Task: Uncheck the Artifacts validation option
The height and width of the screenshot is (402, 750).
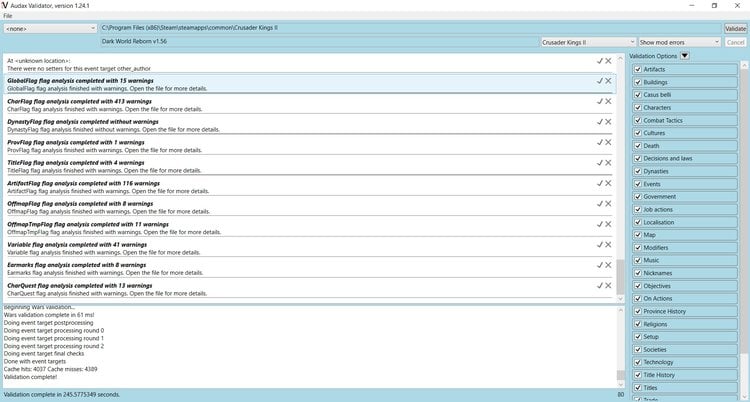Action: [x=637, y=69]
